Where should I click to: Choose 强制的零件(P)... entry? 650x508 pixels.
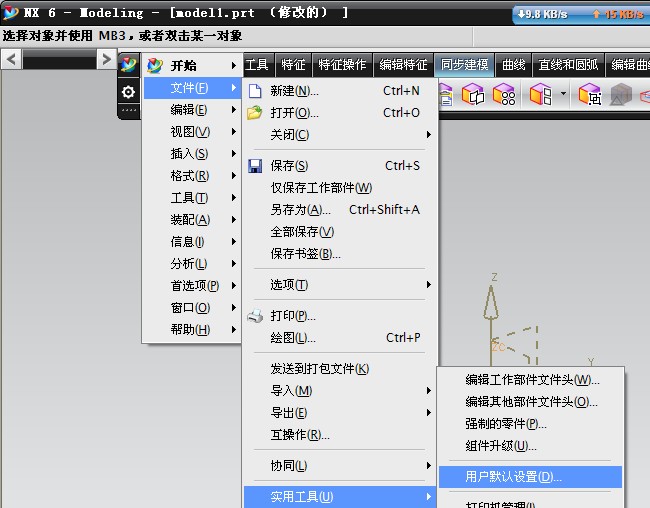(531, 424)
